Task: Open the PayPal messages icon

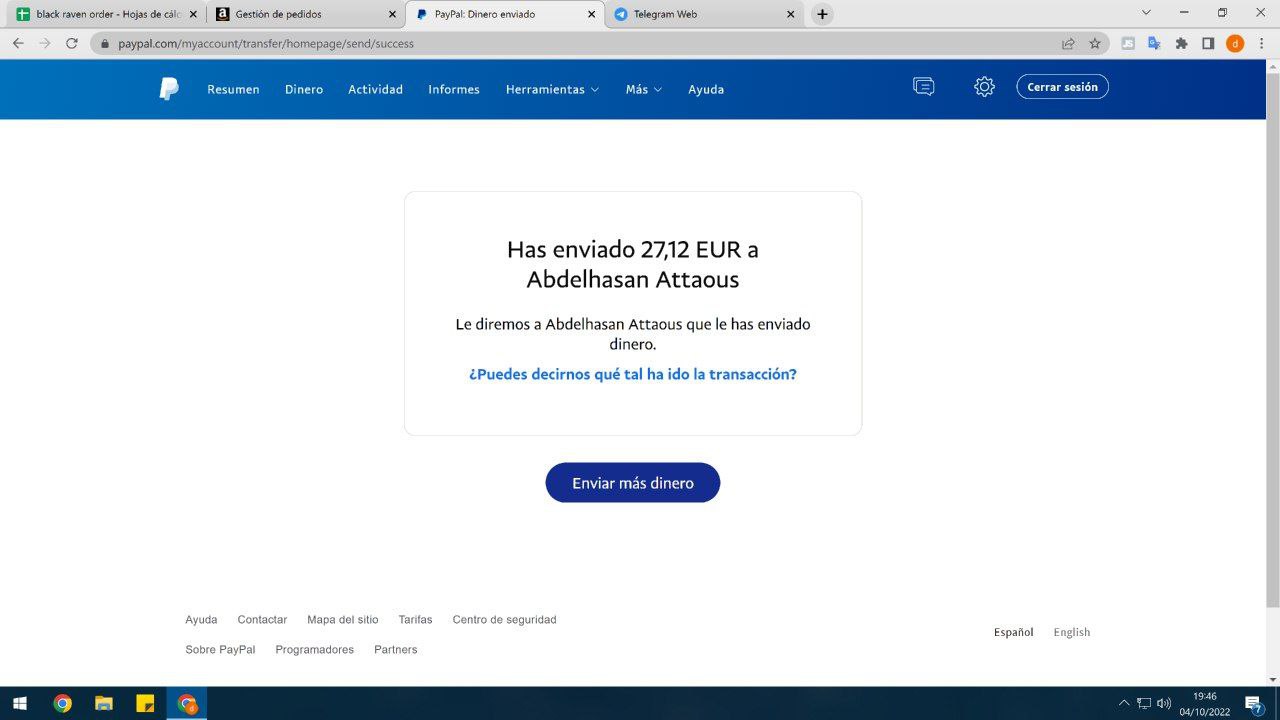Action: 924,87
